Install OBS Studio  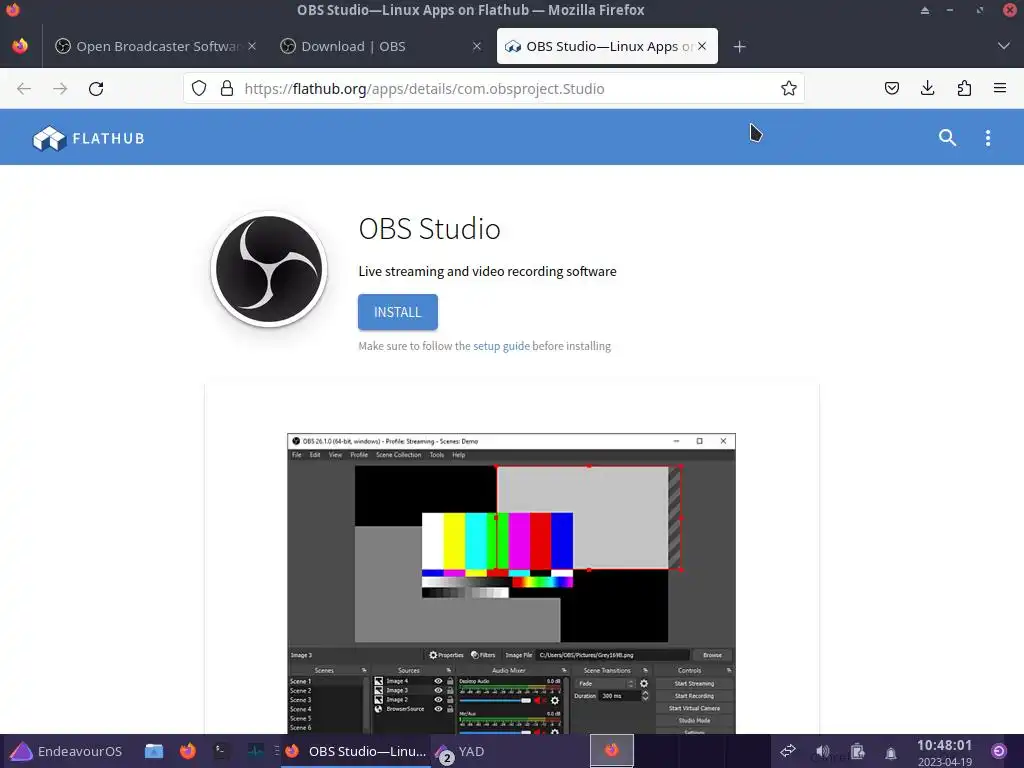click(x=398, y=312)
